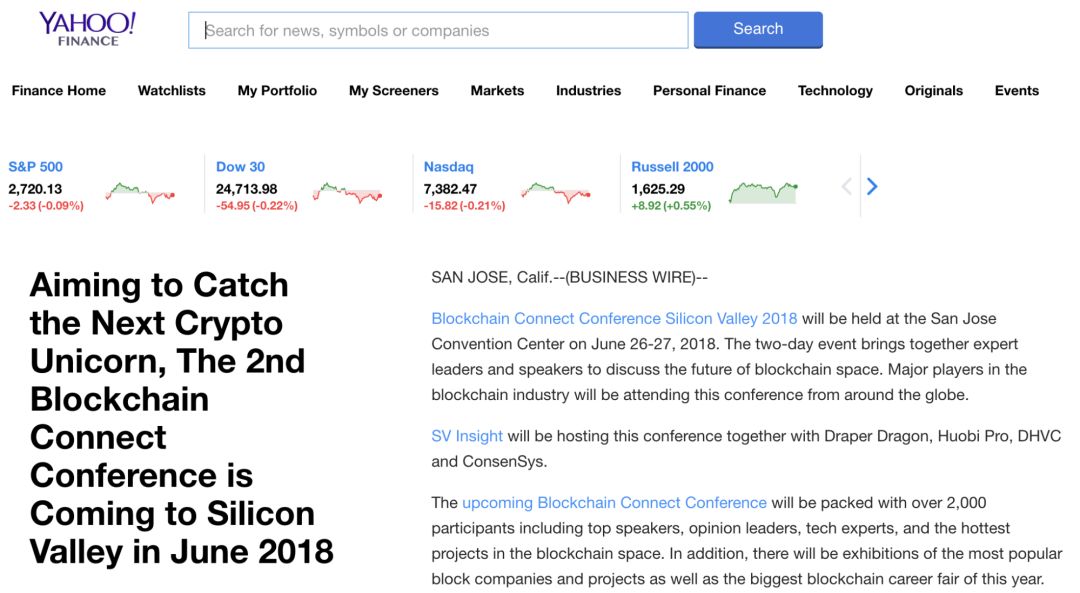The height and width of the screenshot is (593, 1080).
Task: Open the Markets section
Action: 497,90
